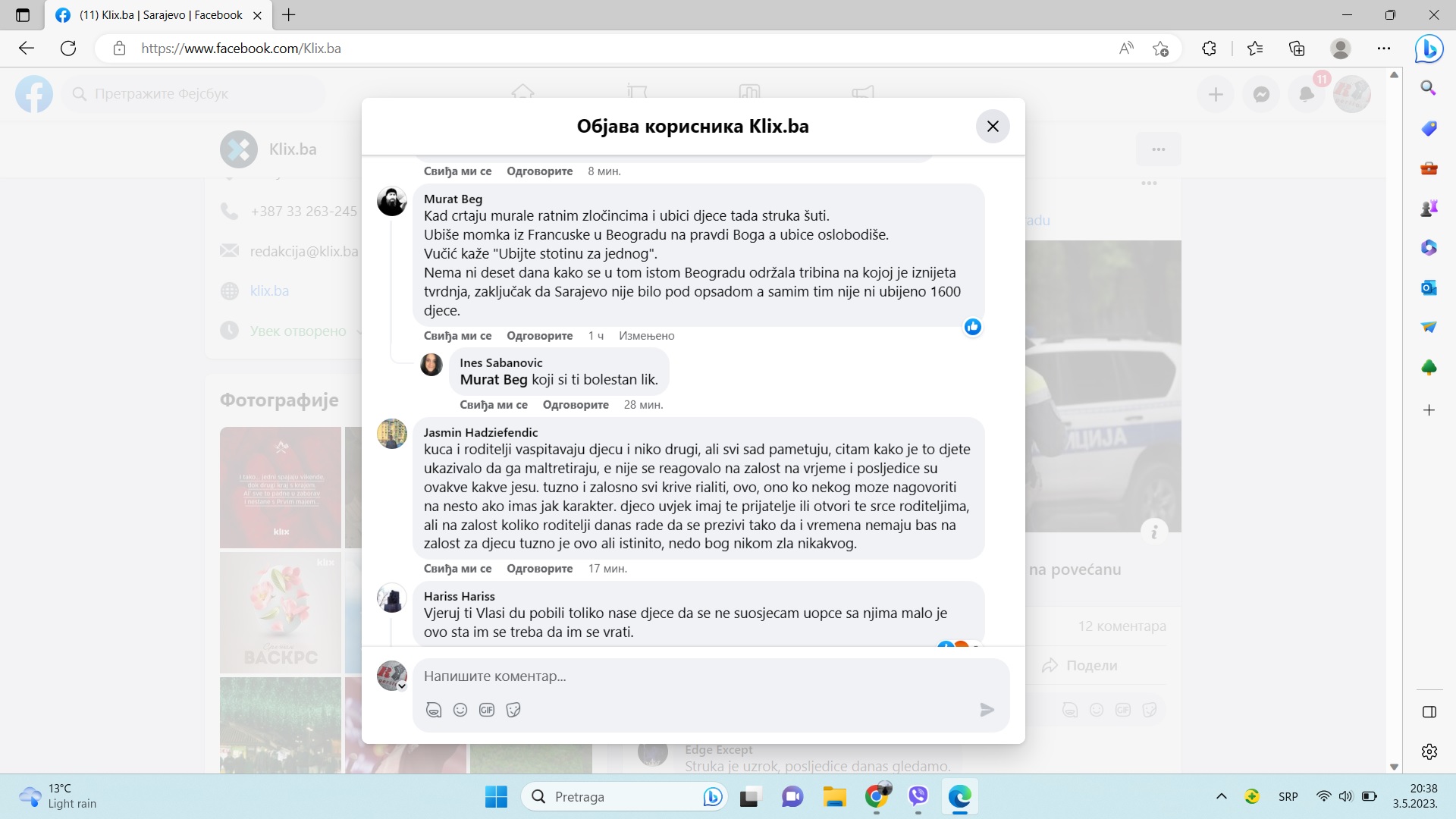Image resolution: width=1456 pixels, height=819 pixels.
Task: Enable Read aloud in address bar
Action: pyautogui.click(x=1127, y=49)
